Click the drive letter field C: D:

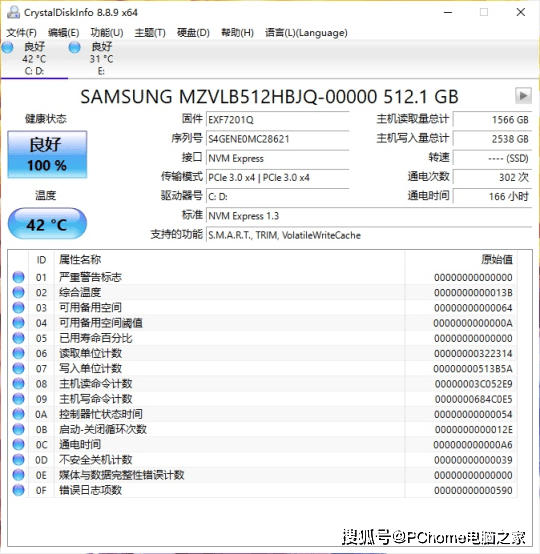[x=277, y=196]
